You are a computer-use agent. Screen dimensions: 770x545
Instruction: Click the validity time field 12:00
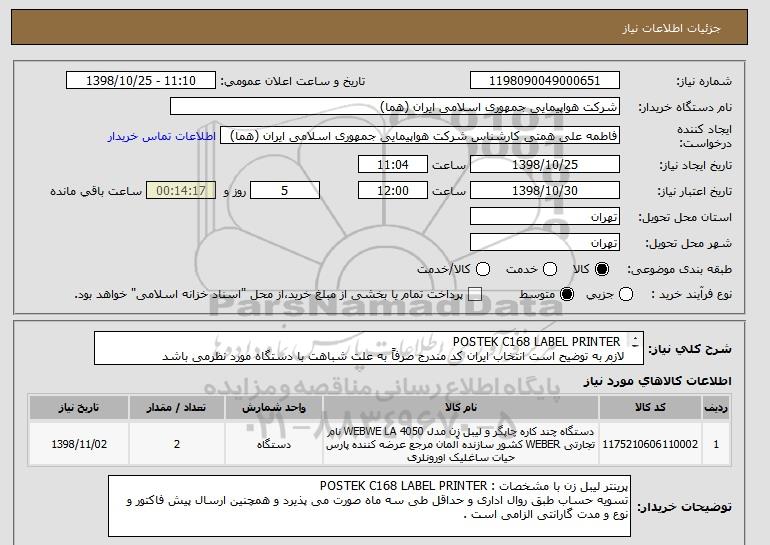(393, 191)
